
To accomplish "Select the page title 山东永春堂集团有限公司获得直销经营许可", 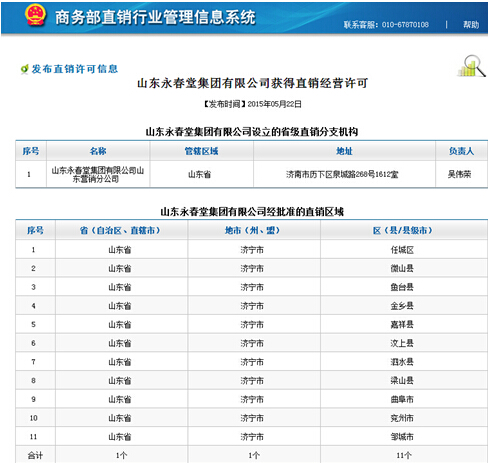I will [x=252, y=83].
